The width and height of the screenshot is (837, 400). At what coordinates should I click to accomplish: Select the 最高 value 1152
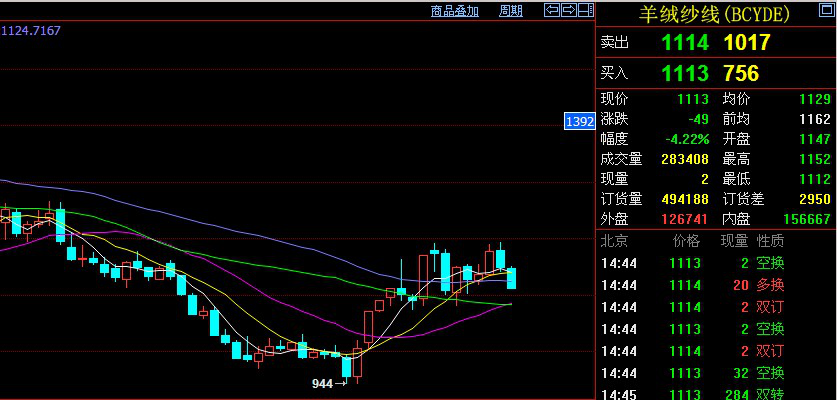[815, 159]
